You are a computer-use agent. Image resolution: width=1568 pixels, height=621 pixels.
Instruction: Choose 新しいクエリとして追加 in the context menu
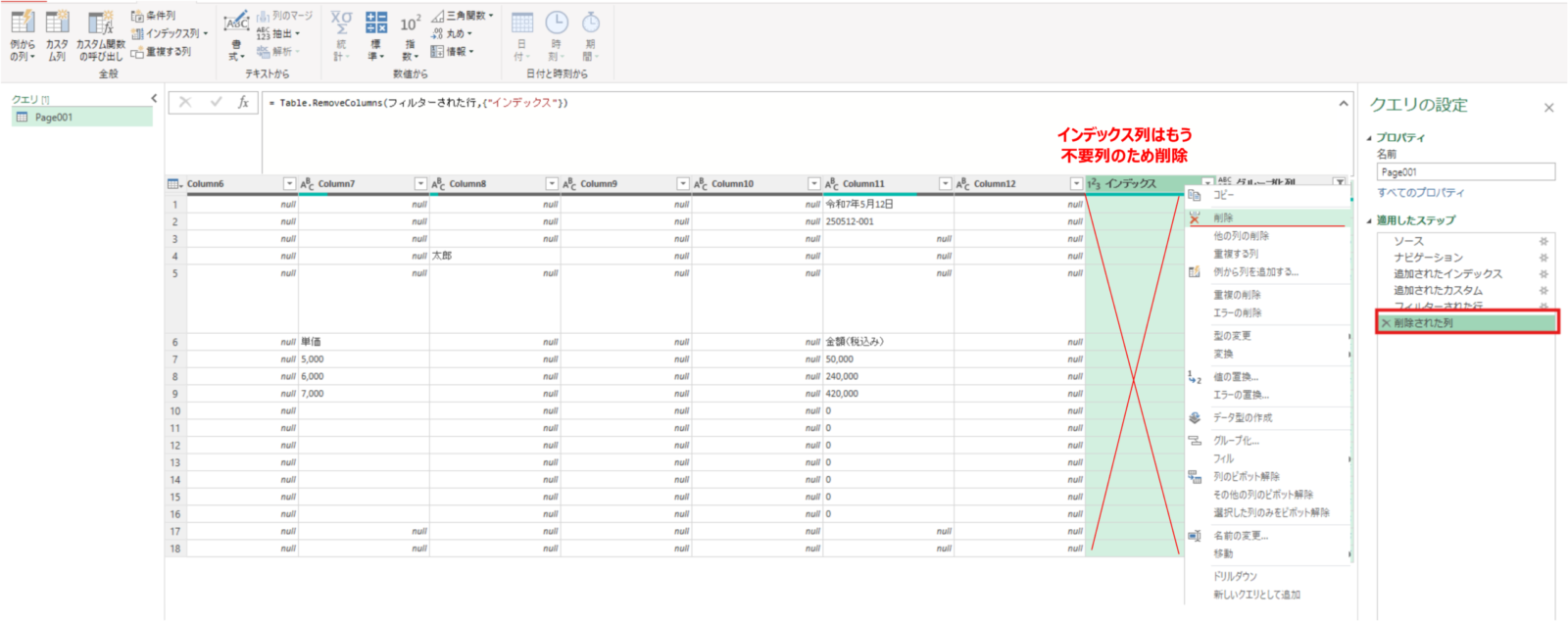1268,595
